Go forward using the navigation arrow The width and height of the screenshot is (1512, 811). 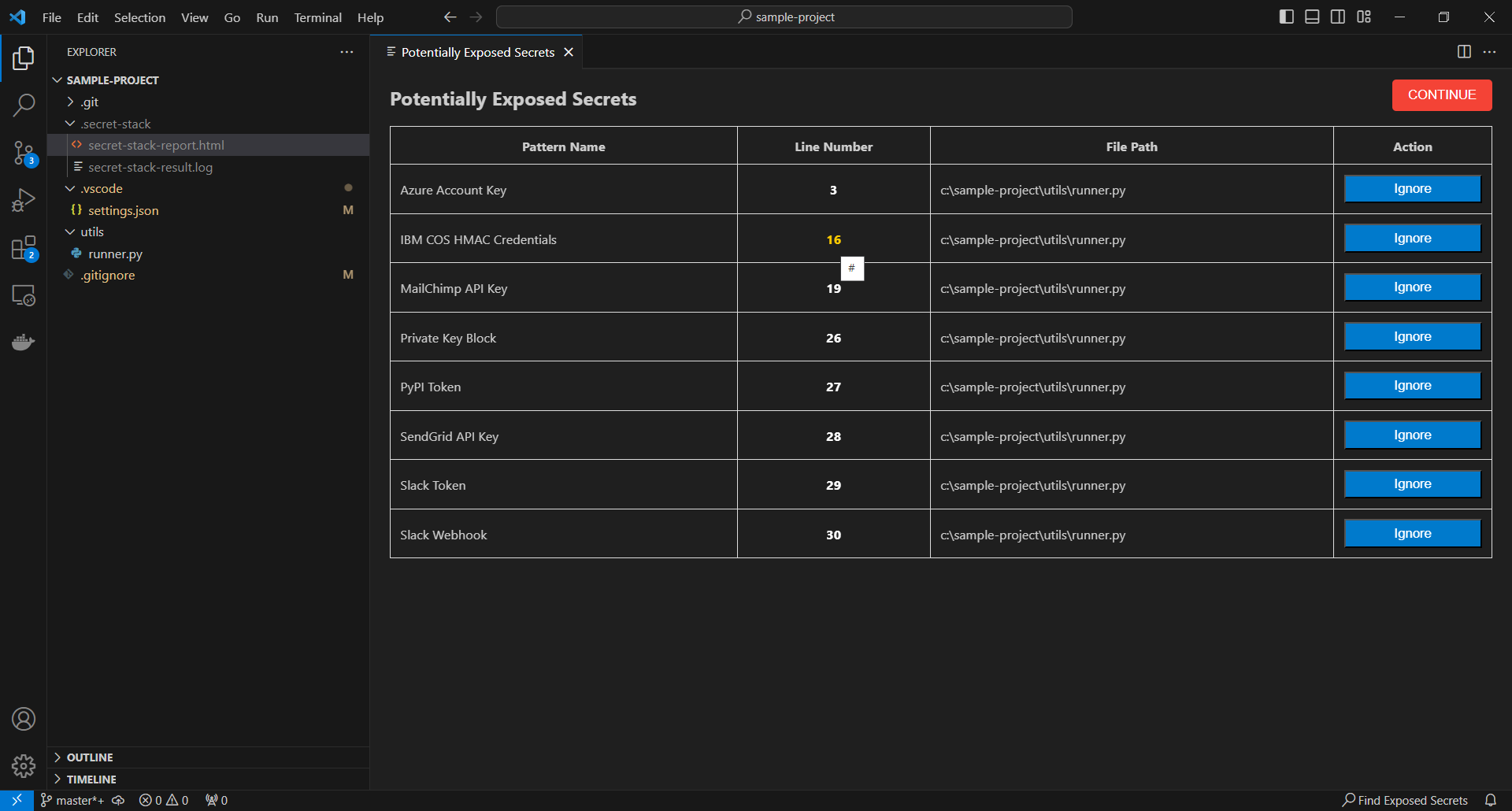tap(476, 17)
